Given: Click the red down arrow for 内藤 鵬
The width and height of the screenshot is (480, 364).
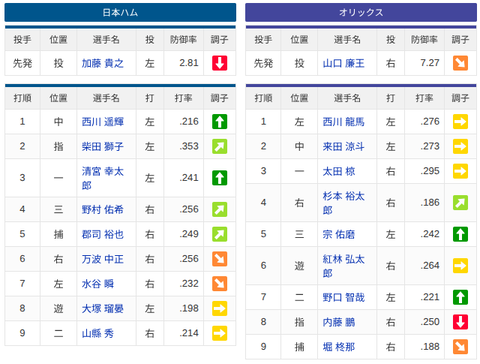Looking at the screenshot, I should point(460,322).
